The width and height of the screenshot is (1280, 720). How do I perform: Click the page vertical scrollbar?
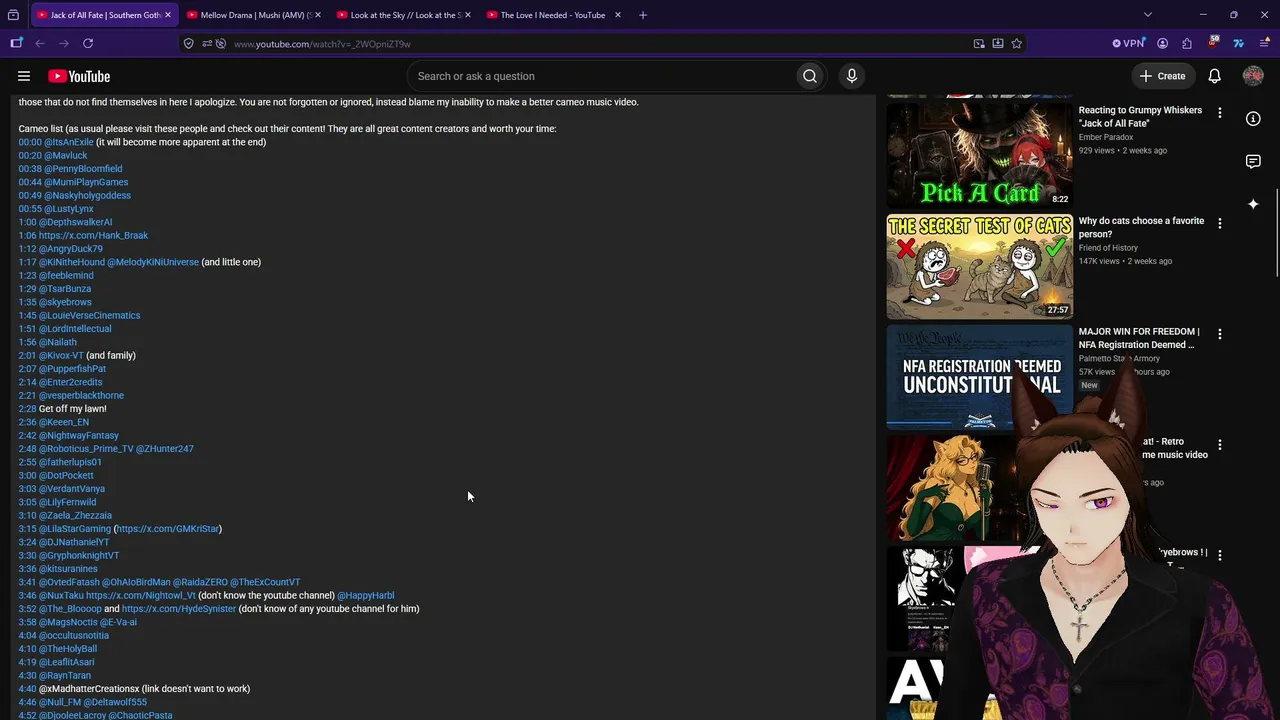pos(1276,232)
